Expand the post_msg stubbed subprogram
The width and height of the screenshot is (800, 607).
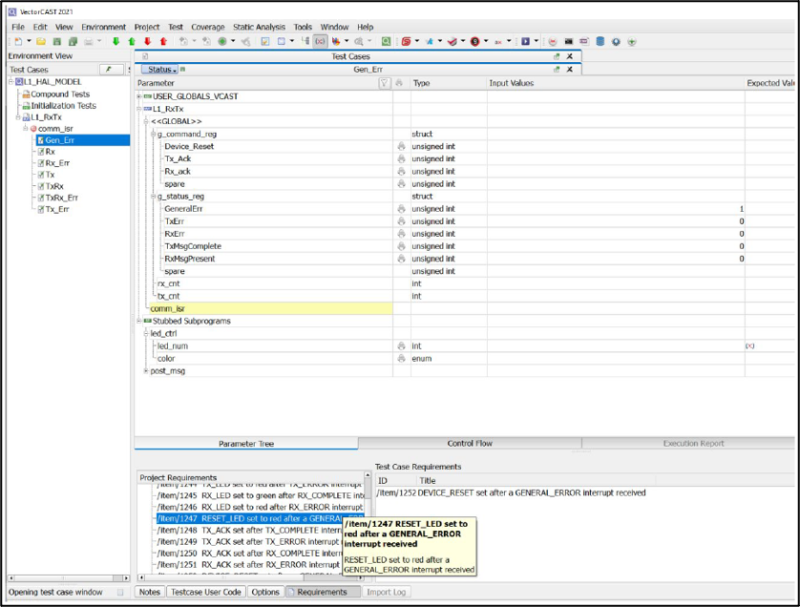coord(147,371)
